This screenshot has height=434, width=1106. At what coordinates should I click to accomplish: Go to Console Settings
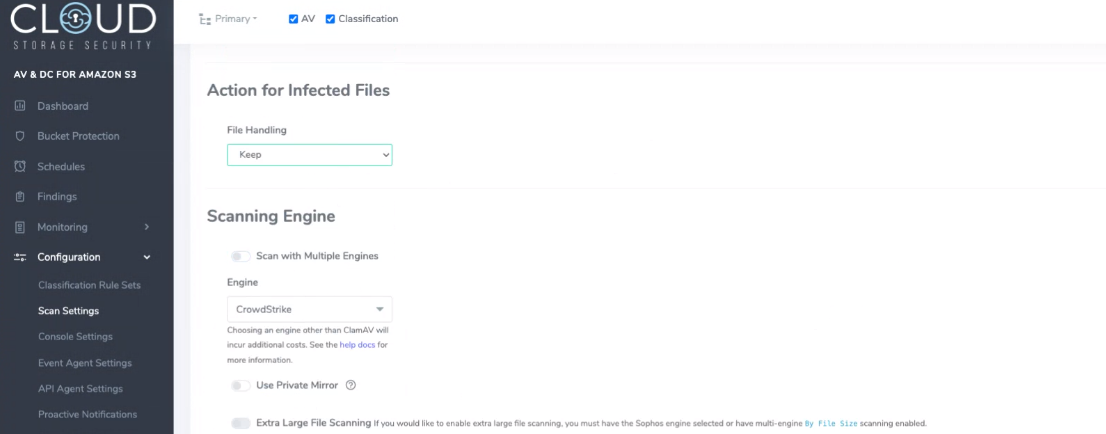(75, 337)
